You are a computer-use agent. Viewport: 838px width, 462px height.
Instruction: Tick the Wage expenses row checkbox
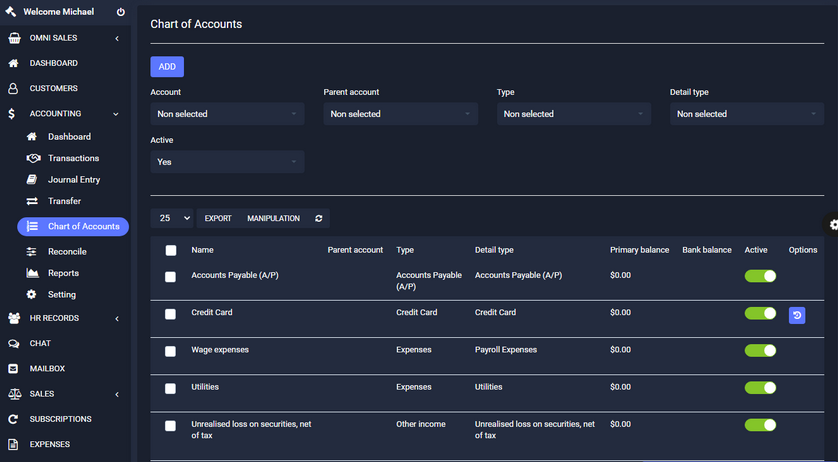(170, 352)
